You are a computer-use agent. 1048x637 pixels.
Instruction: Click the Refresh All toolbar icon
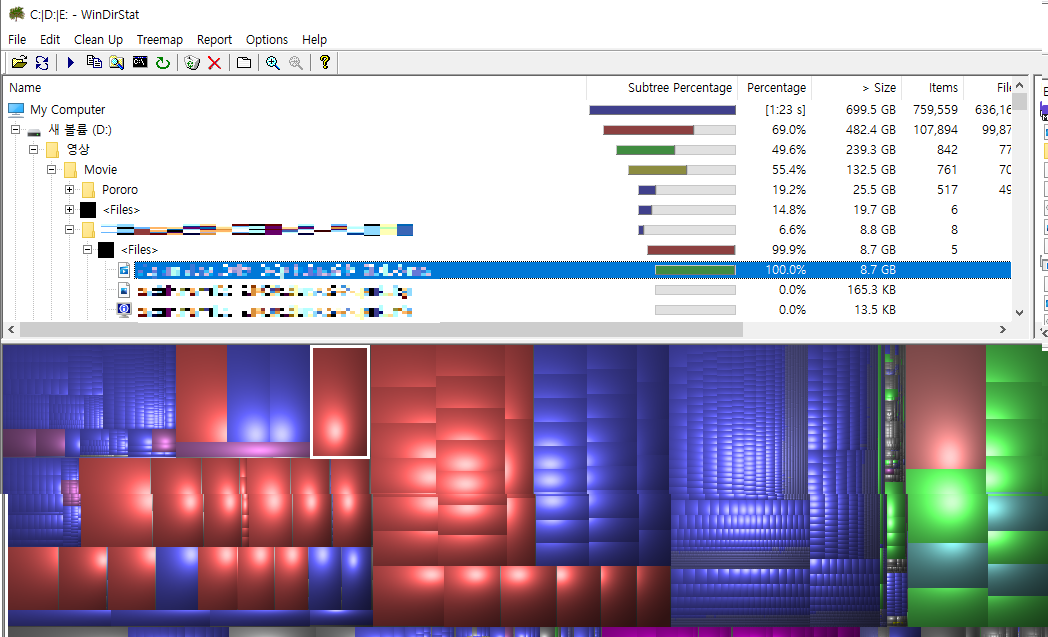(42, 62)
